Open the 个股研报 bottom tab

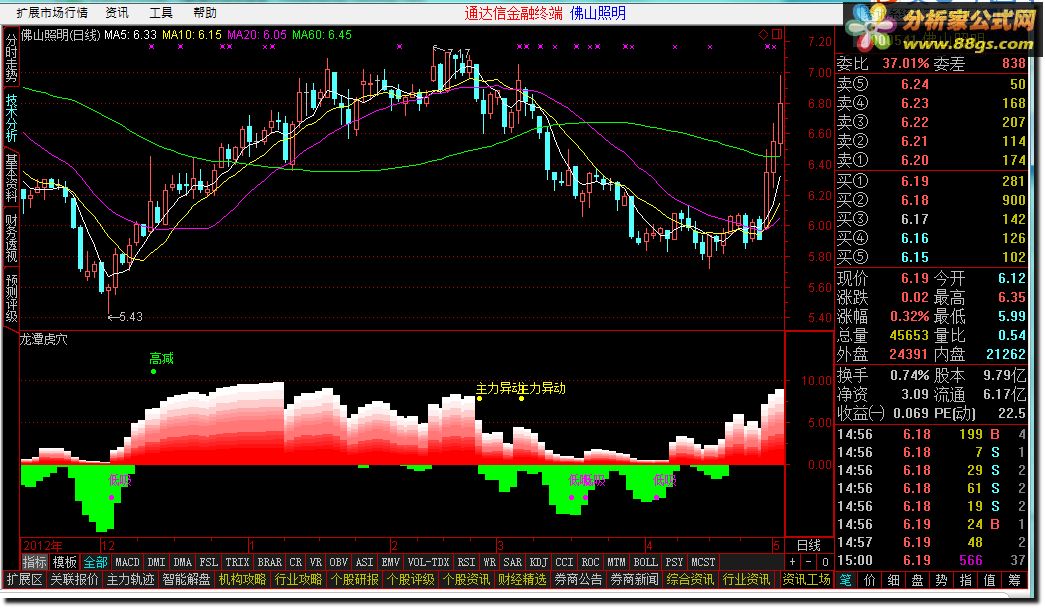coord(355,579)
